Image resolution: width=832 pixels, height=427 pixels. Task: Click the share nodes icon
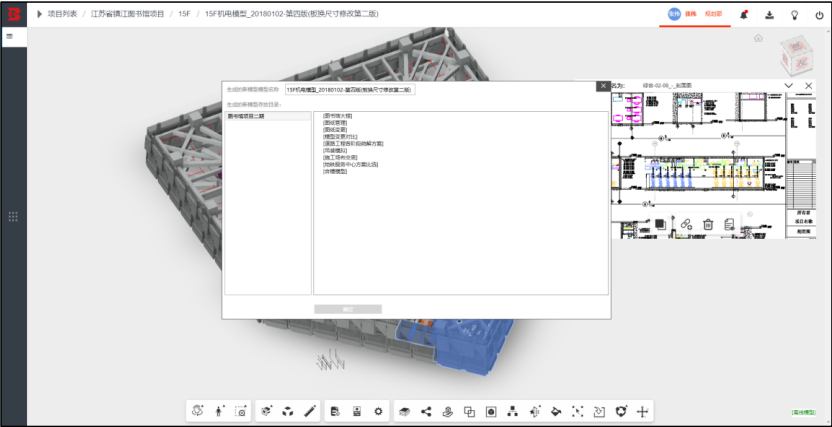pos(426,411)
